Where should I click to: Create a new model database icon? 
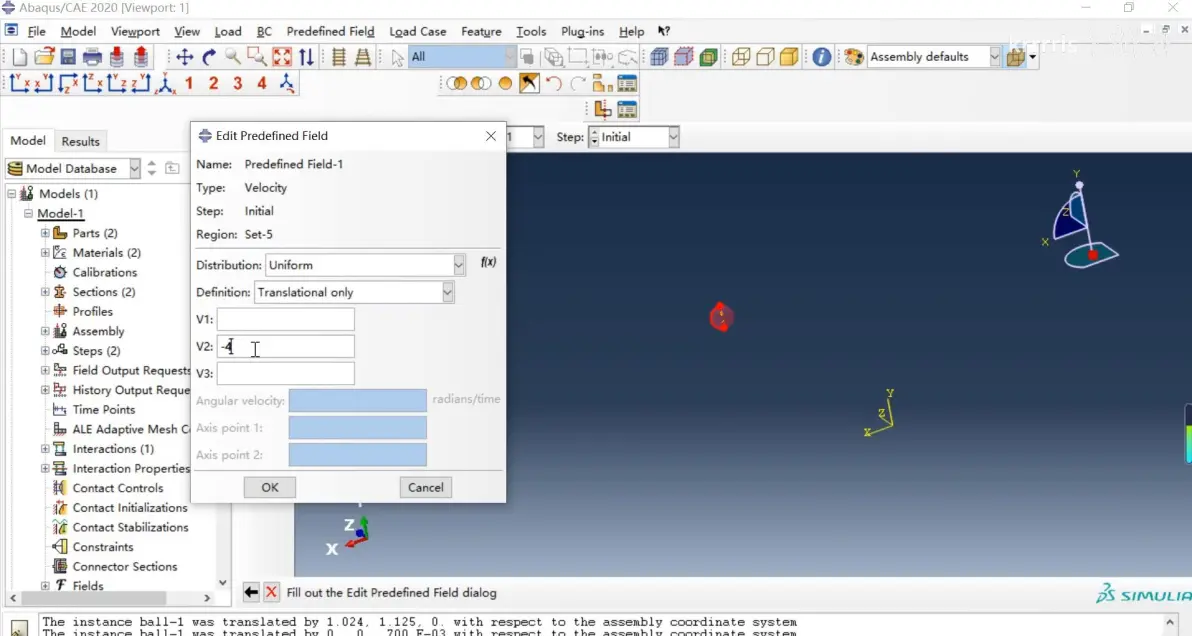point(20,57)
